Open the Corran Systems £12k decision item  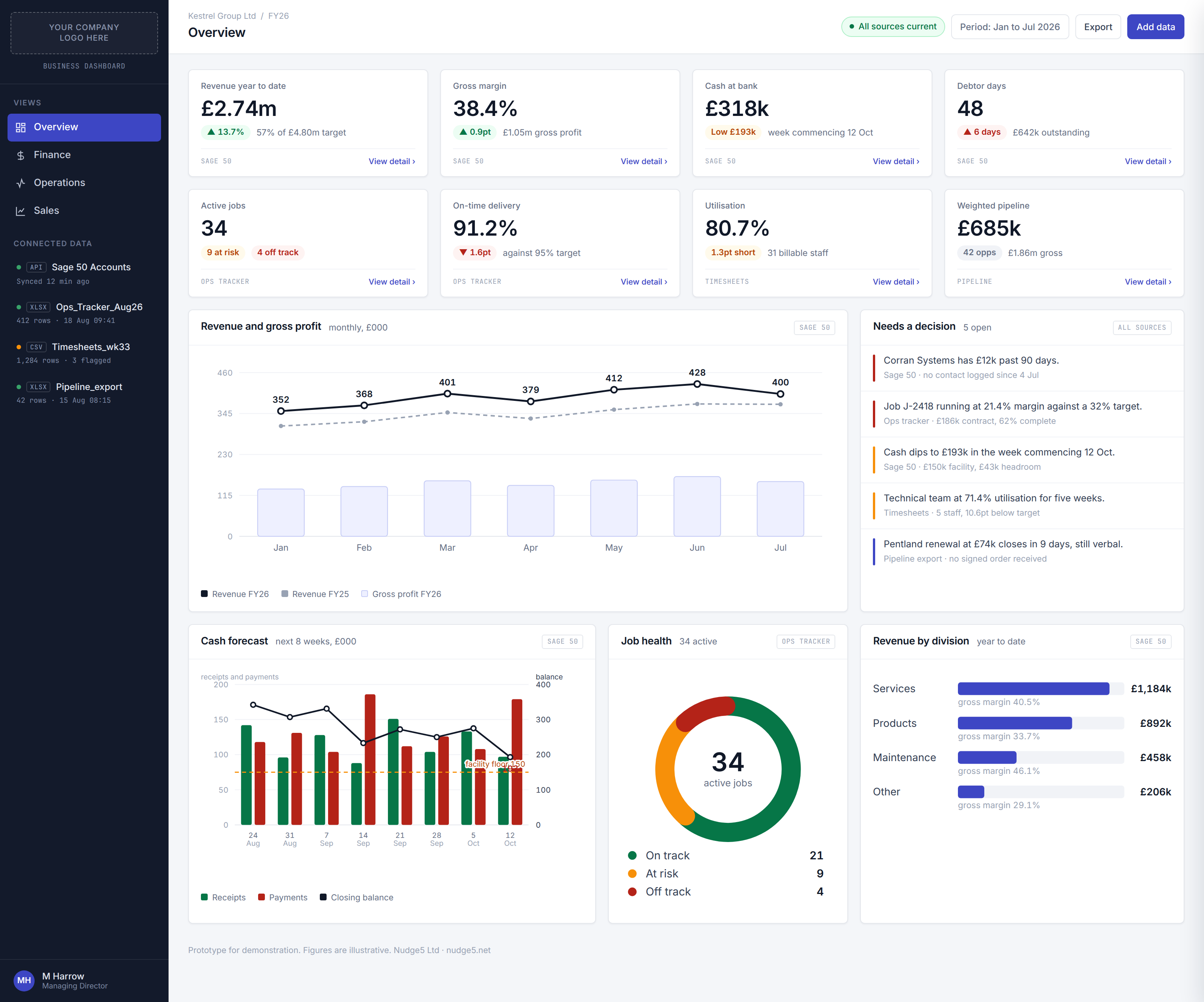coord(1022,368)
